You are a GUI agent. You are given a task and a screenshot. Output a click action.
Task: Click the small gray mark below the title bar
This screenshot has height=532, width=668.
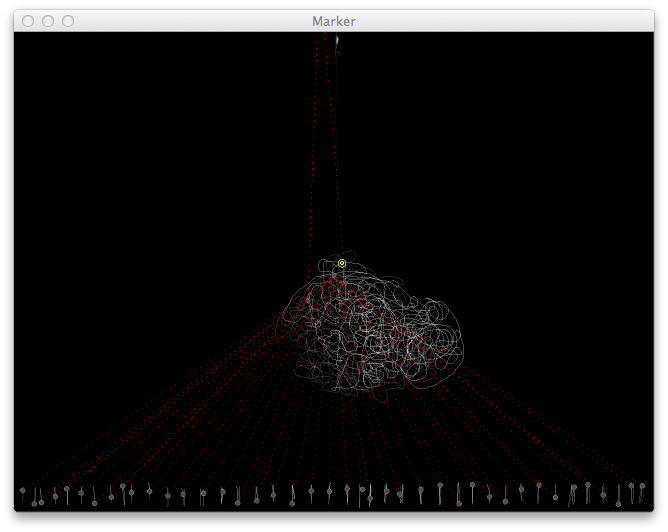(x=338, y=42)
